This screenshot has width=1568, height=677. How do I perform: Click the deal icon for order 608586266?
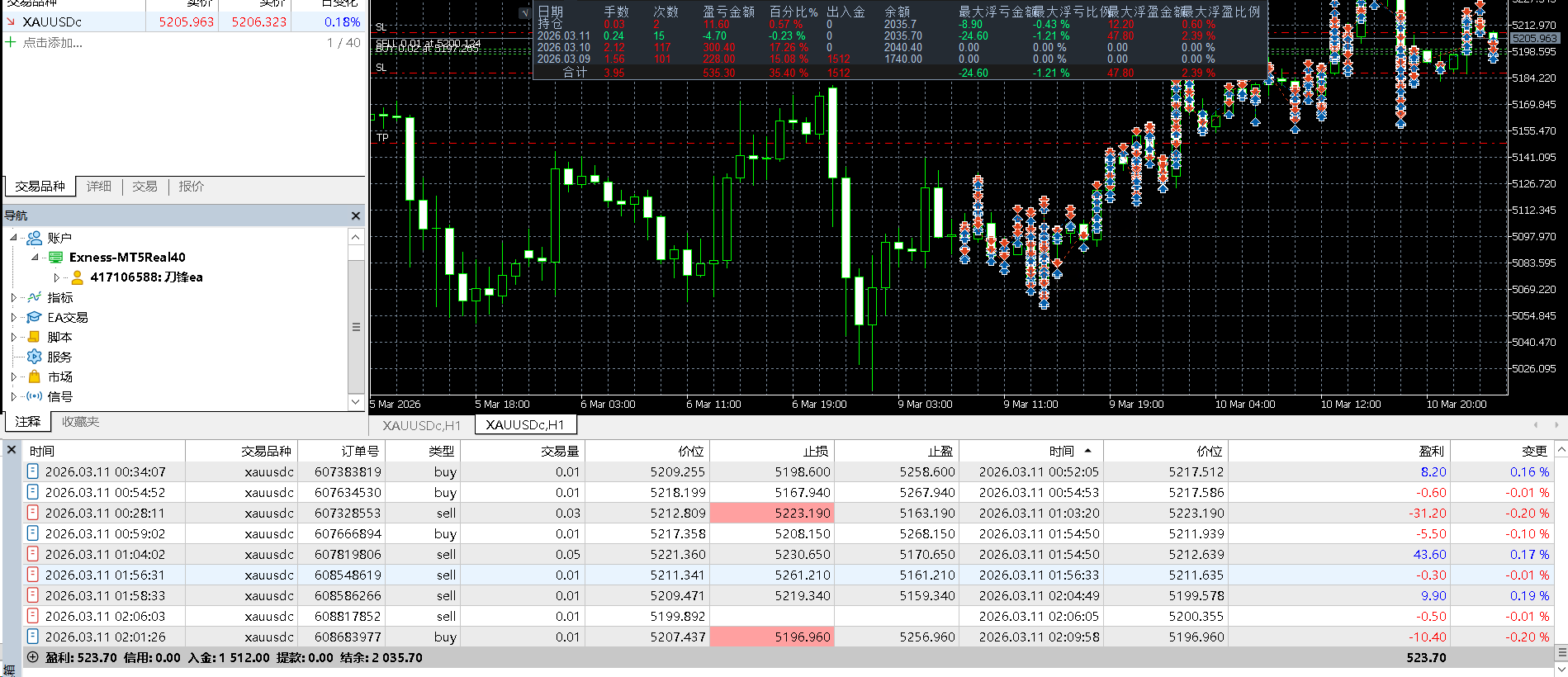[33, 595]
